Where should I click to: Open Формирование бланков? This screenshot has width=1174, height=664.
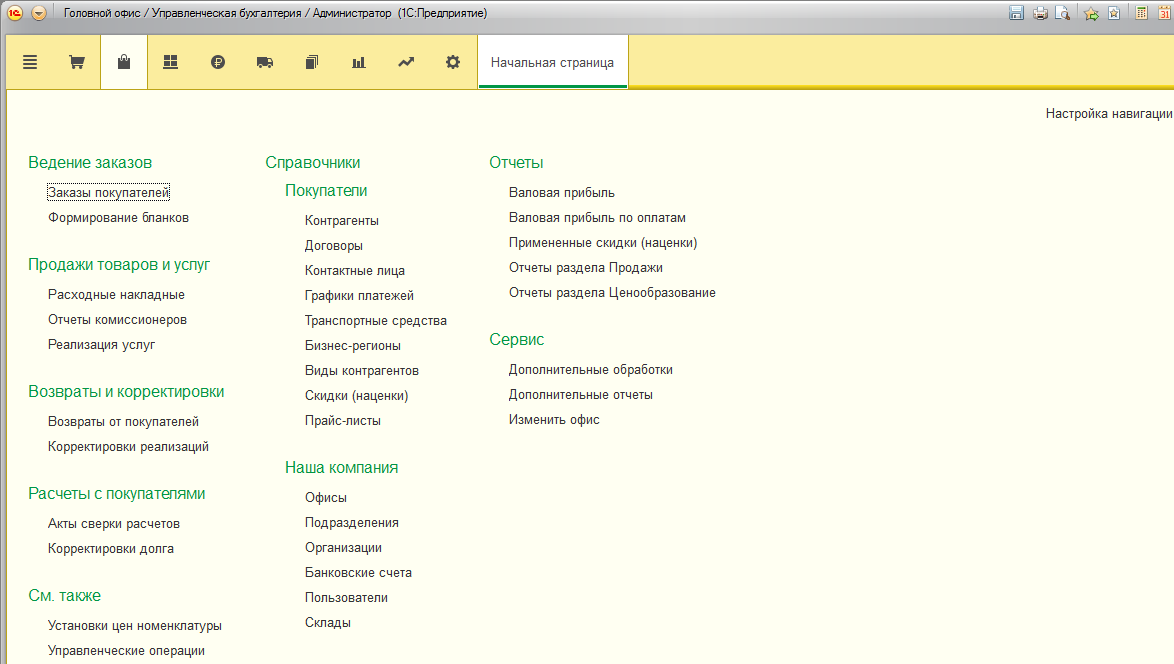point(118,218)
